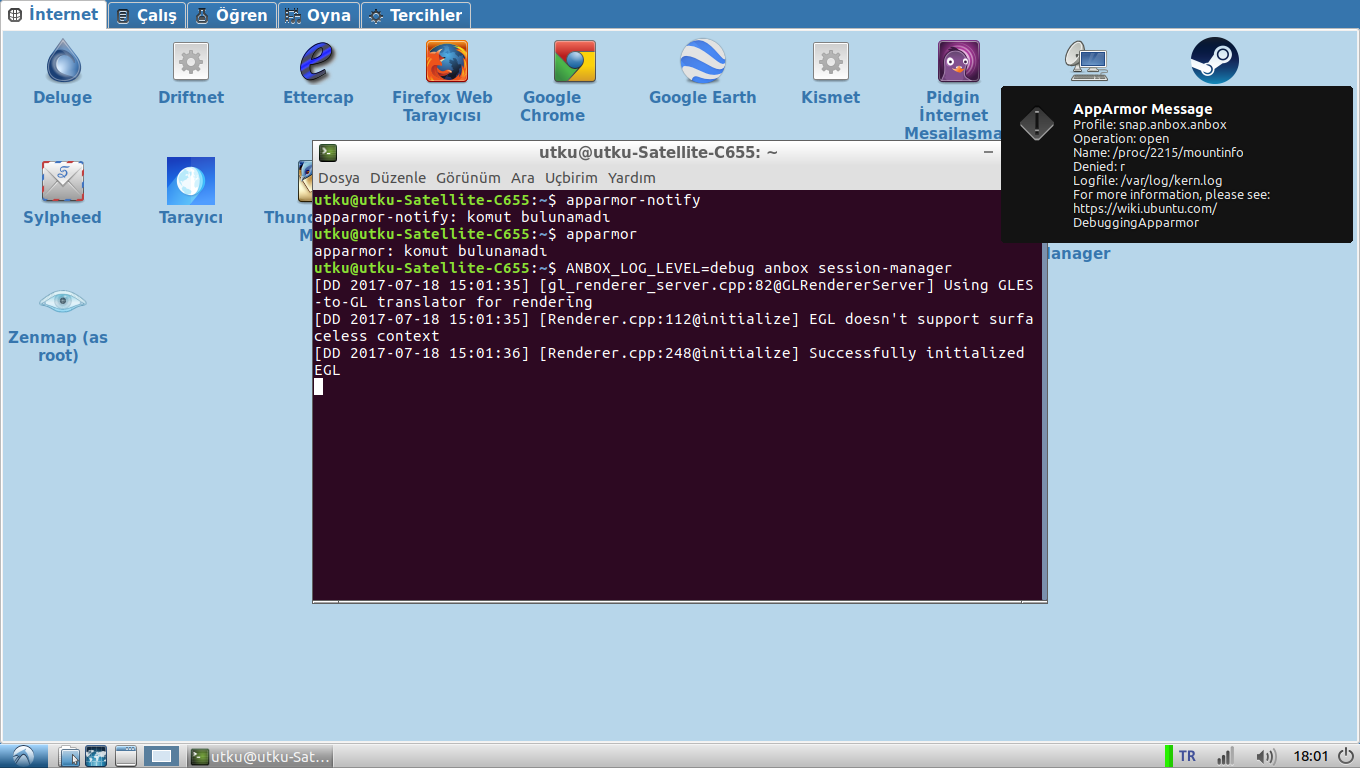The height and width of the screenshot is (768, 1360).
Task: Toggle TR keyboard layout indicator
Action: [x=1186, y=756]
